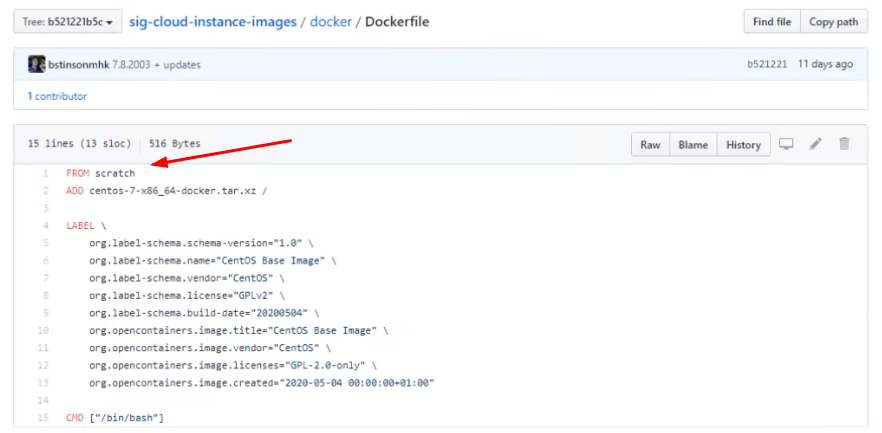Click the pencil icon to edit Dockerfile
Image resolution: width=882 pixels, height=433 pixels.
point(815,145)
